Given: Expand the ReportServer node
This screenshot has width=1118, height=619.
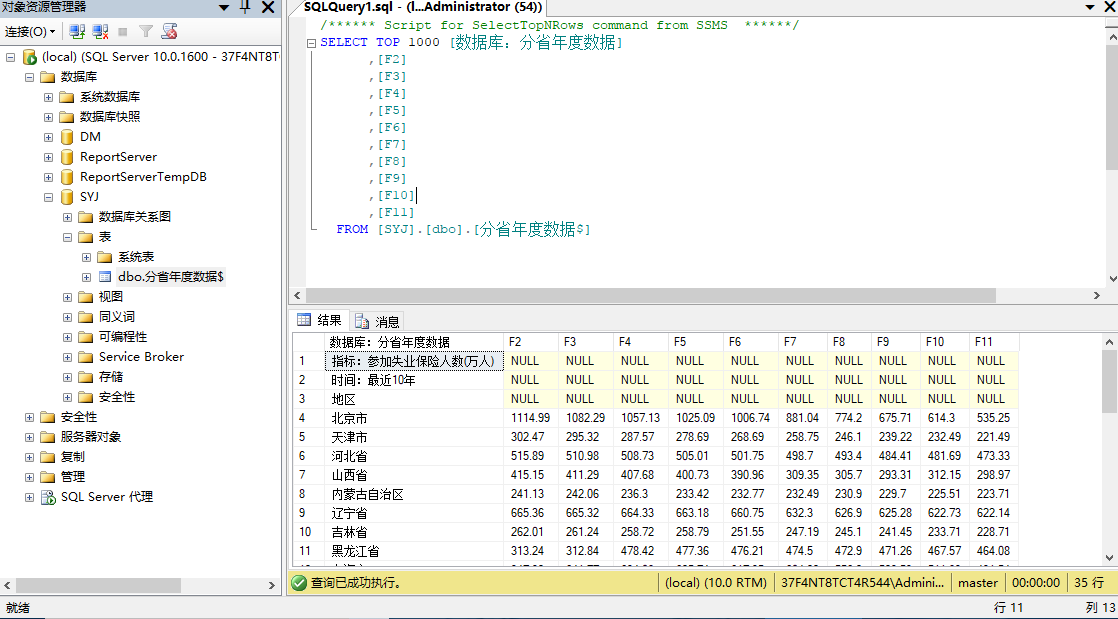Looking at the screenshot, I should pos(48,156).
